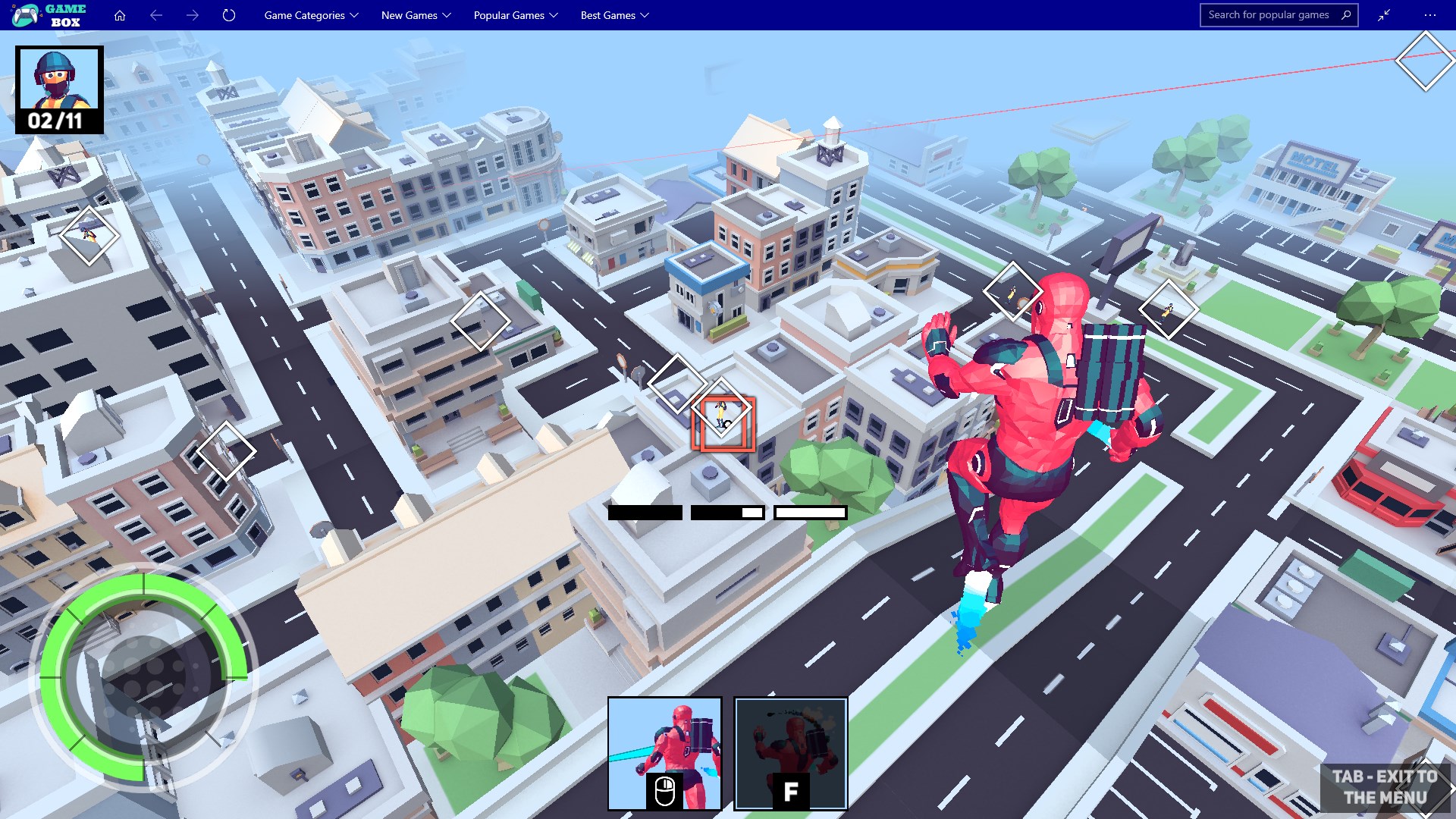Screen dimensions: 1456x819
Task: Click the diamond marker in top-right corner
Action: tap(1425, 61)
